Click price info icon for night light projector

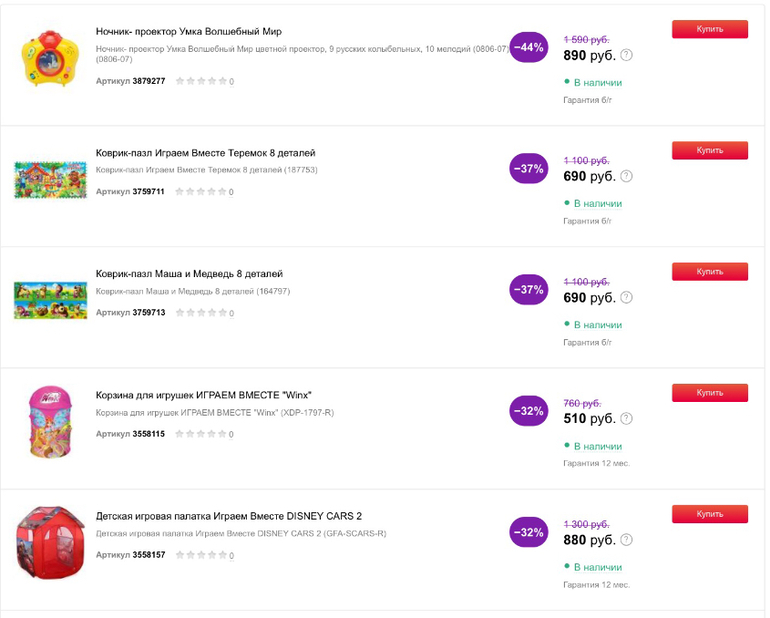[627, 56]
